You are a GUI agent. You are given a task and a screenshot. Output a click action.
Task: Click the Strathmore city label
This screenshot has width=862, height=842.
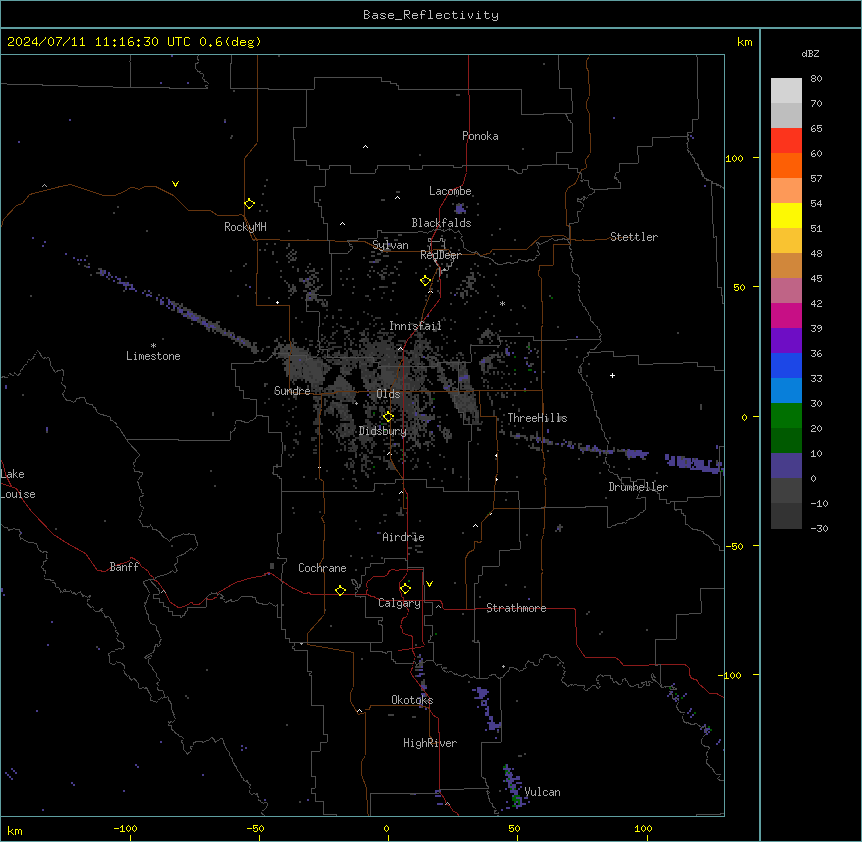pyautogui.click(x=516, y=608)
